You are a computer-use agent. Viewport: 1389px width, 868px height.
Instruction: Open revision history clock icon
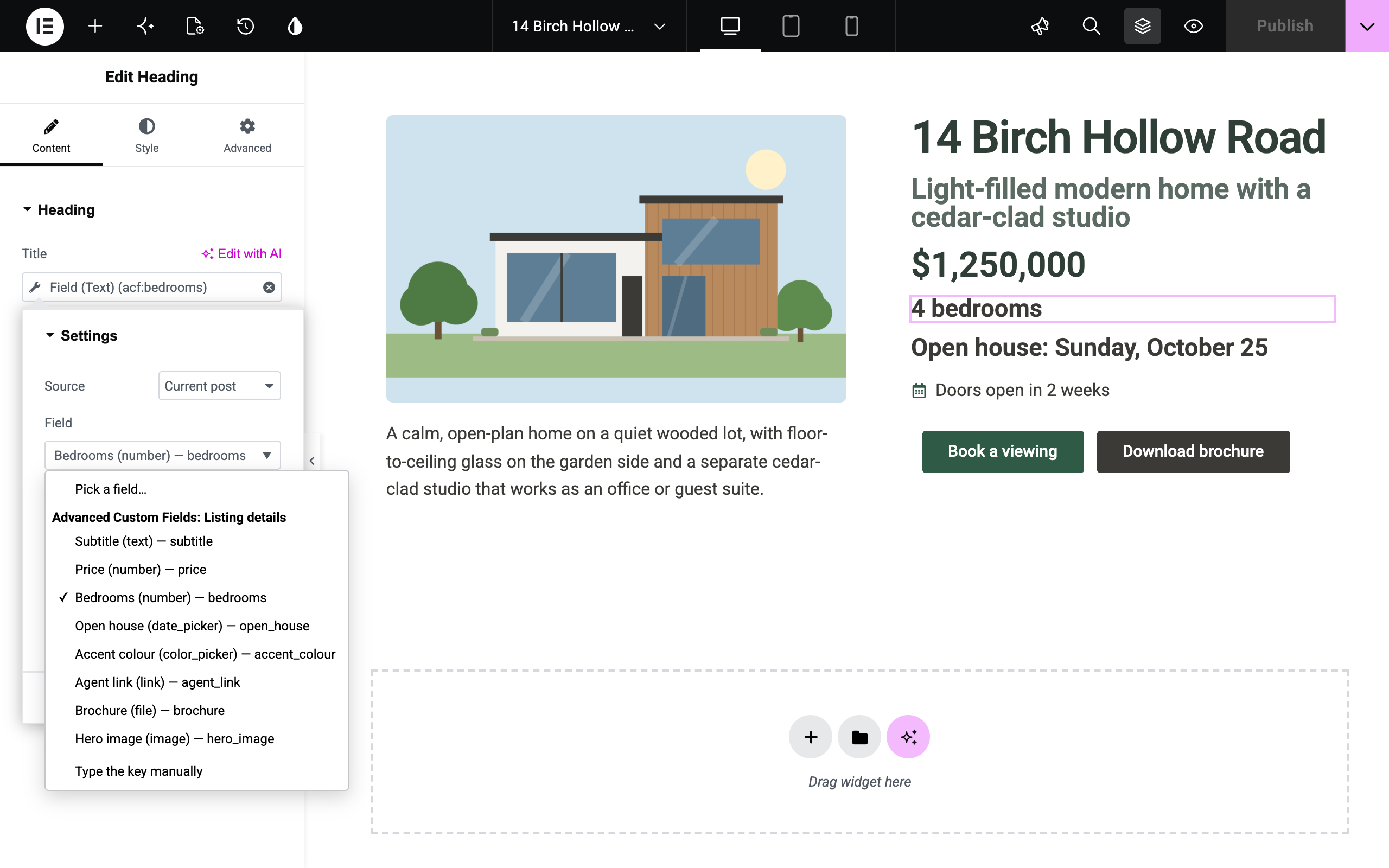[245, 26]
